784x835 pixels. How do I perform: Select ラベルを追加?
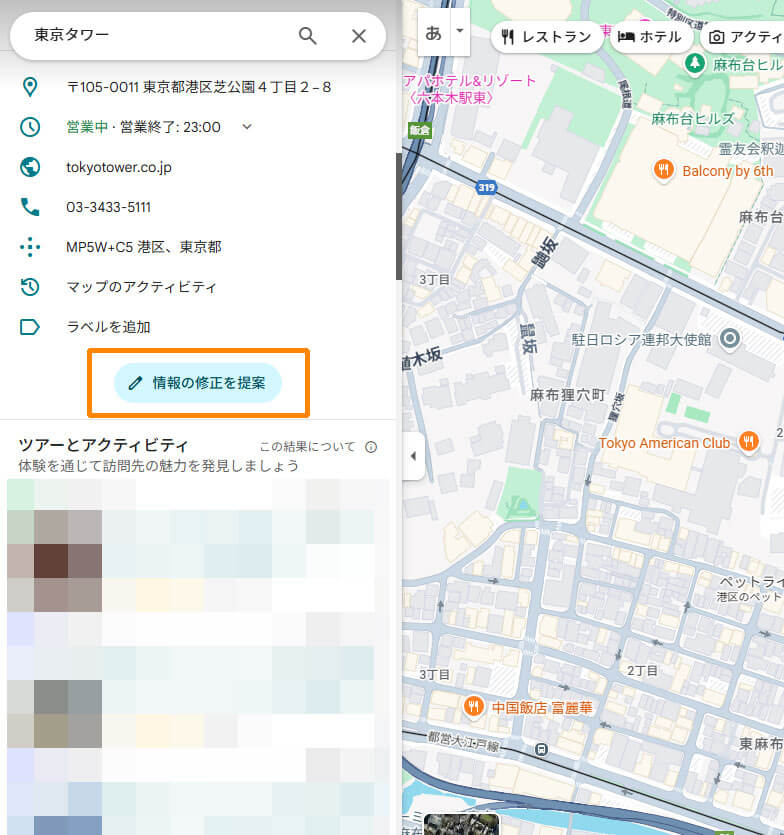(x=109, y=327)
